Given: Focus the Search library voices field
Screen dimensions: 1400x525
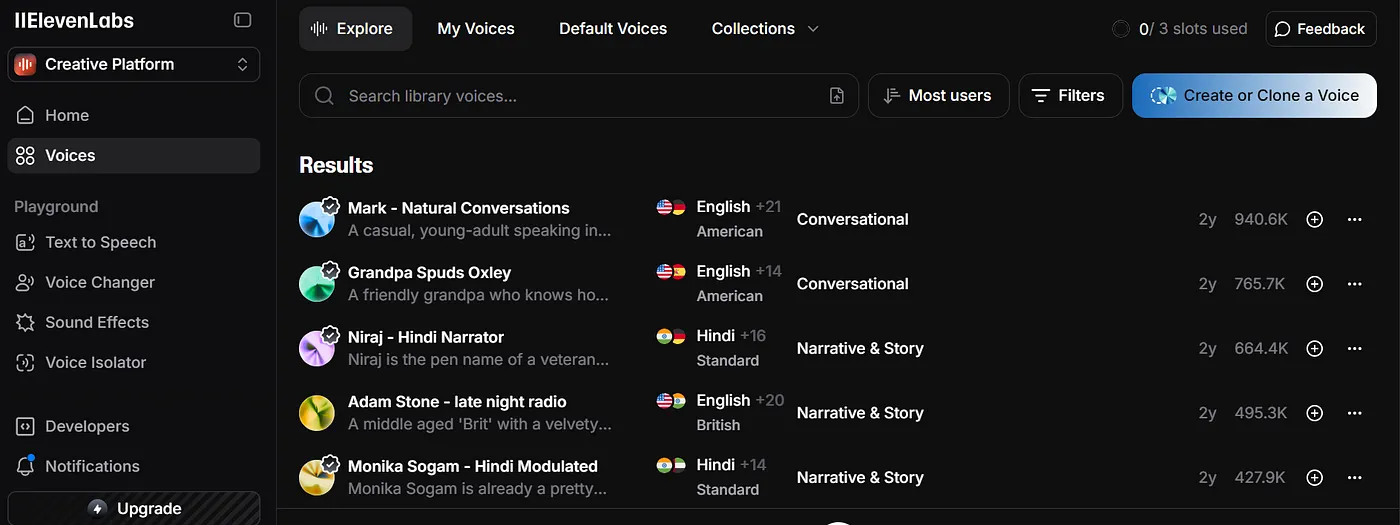Looking at the screenshot, I should 570,96.
